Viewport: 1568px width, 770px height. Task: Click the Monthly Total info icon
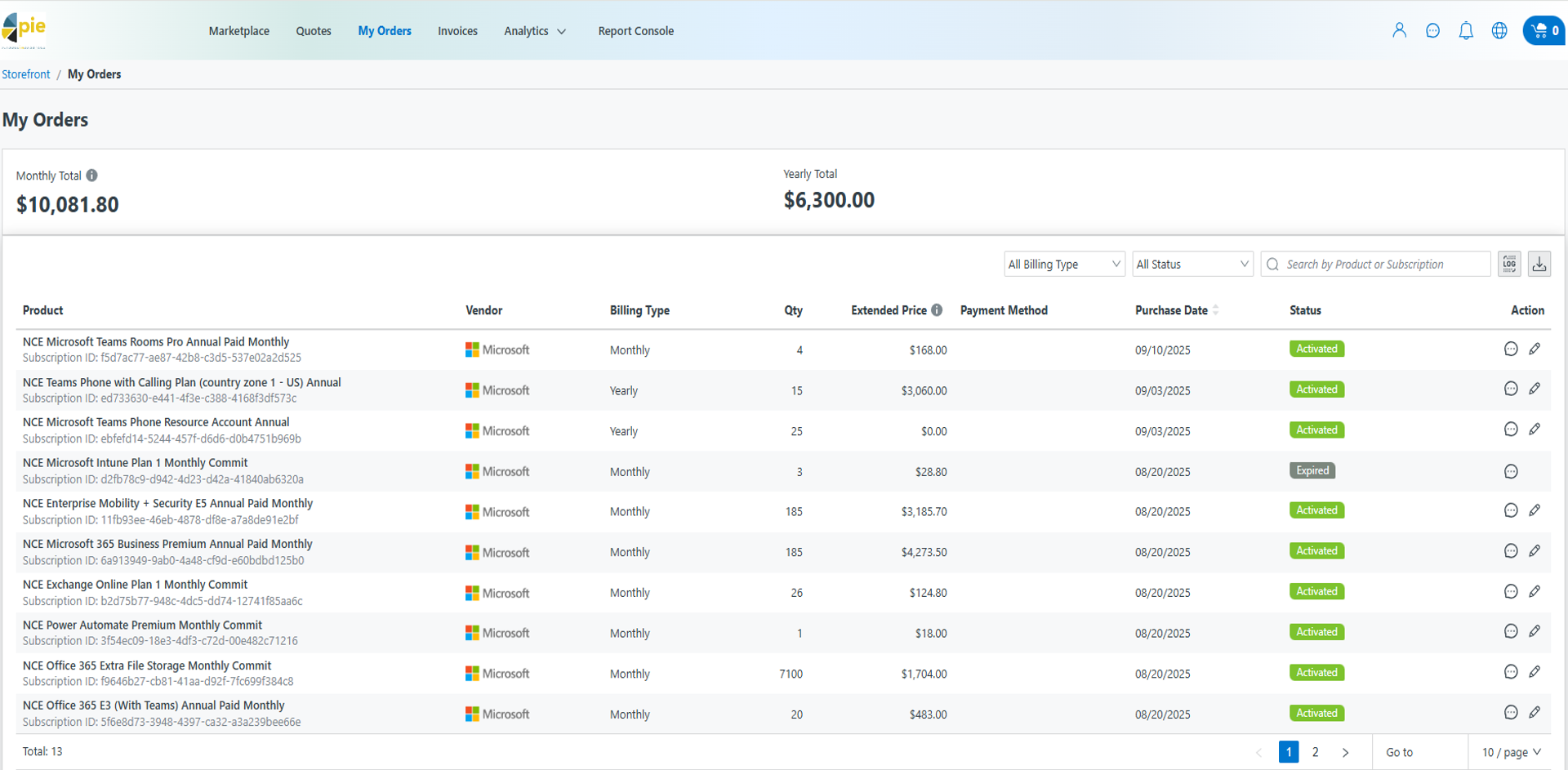pyautogui.click(x=92, y=176)
